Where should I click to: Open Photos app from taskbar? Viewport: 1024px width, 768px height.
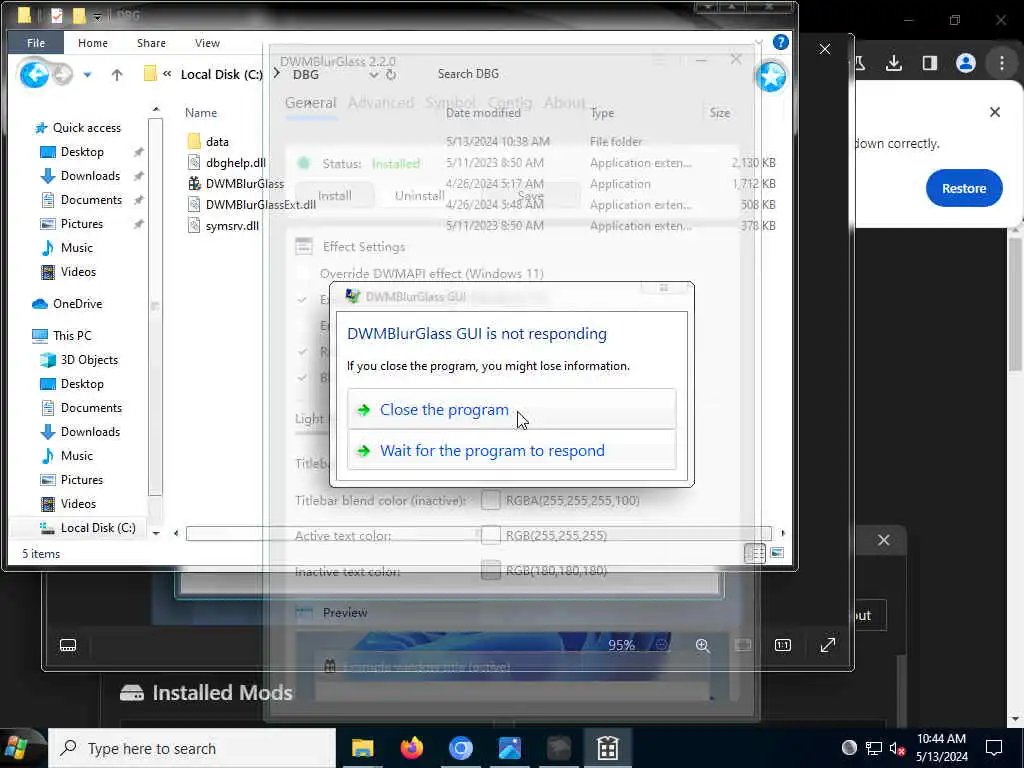[509, 748]
